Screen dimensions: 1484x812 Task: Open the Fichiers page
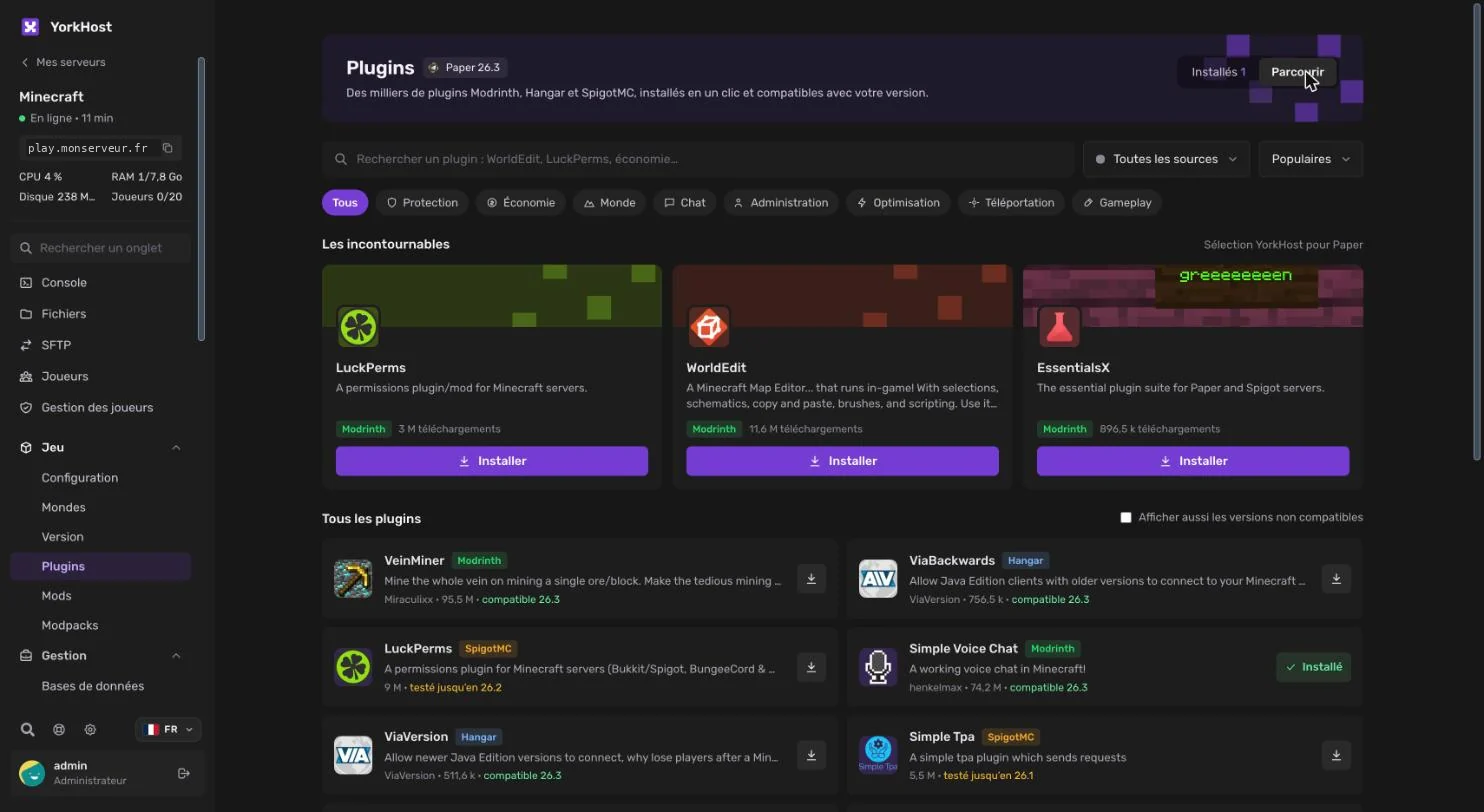click(100, 314)
